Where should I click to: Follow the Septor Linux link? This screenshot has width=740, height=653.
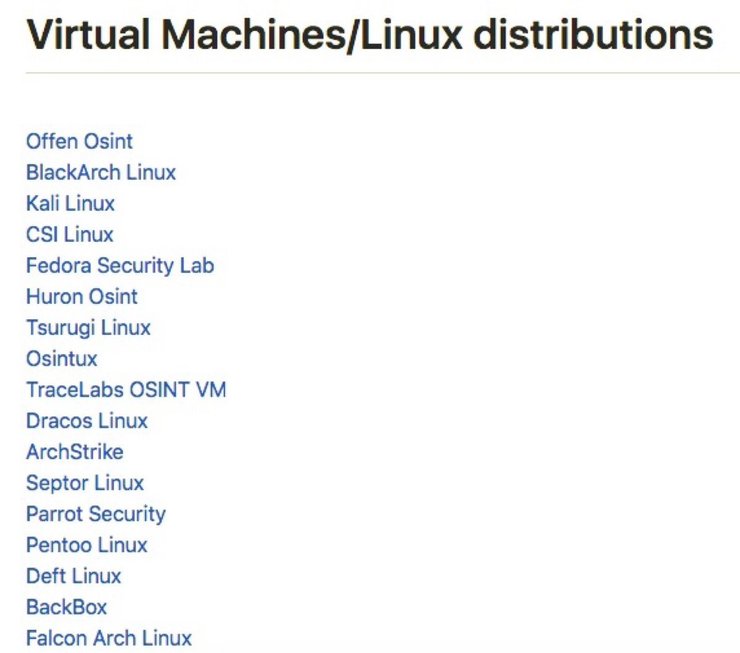point(85,484)
